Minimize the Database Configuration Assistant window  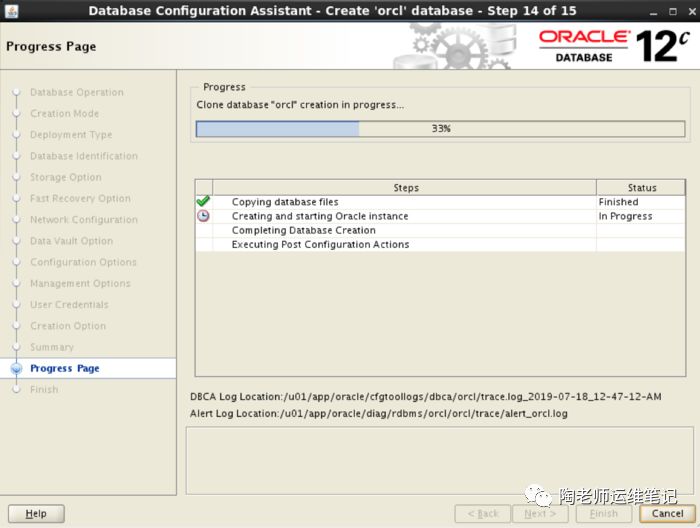click(654, 12)
